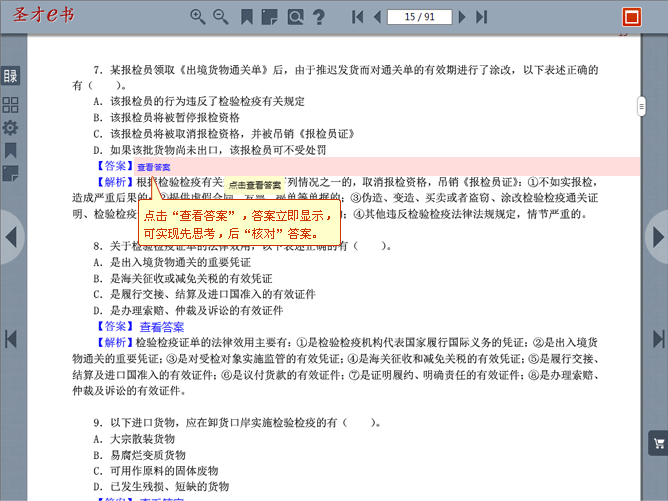
Task: Click the page number field 15 / 91
Action: 419,17
